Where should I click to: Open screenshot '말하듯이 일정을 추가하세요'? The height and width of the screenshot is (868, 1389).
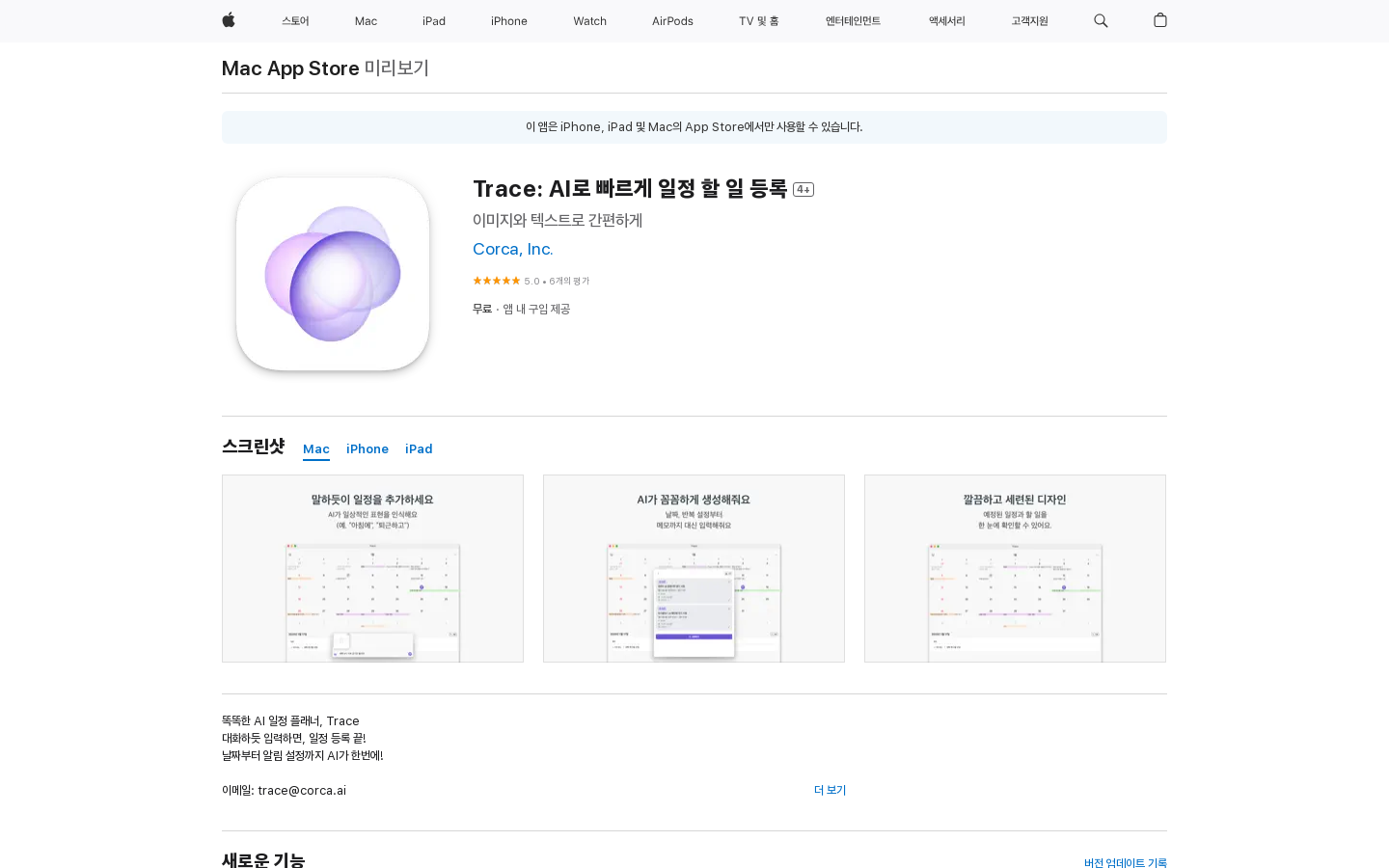coord(372,568)
